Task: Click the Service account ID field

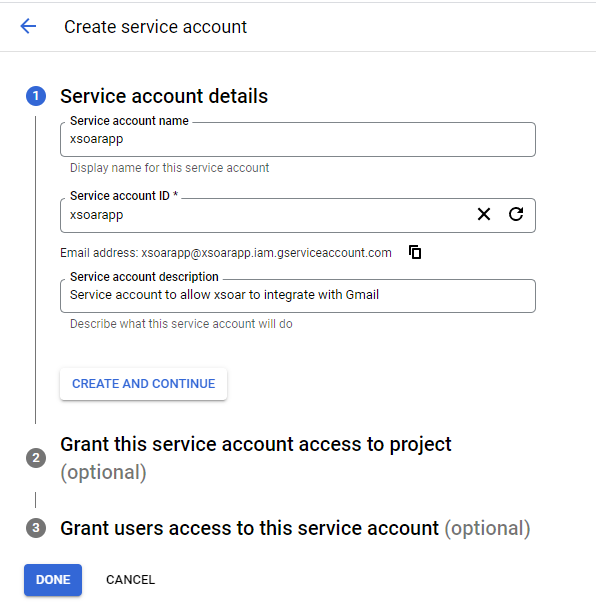Action: 298,215
